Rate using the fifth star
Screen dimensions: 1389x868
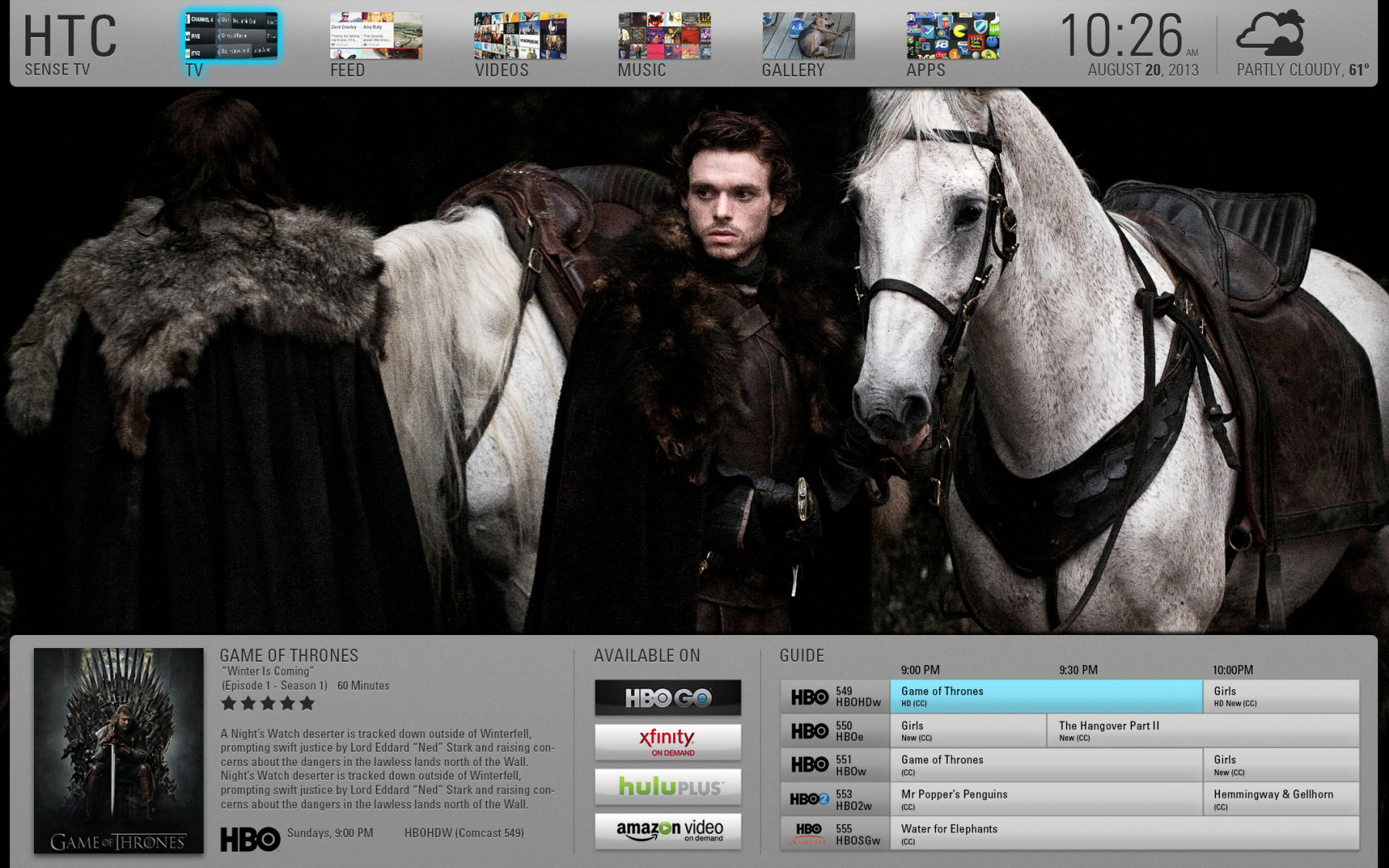point(307,703)
